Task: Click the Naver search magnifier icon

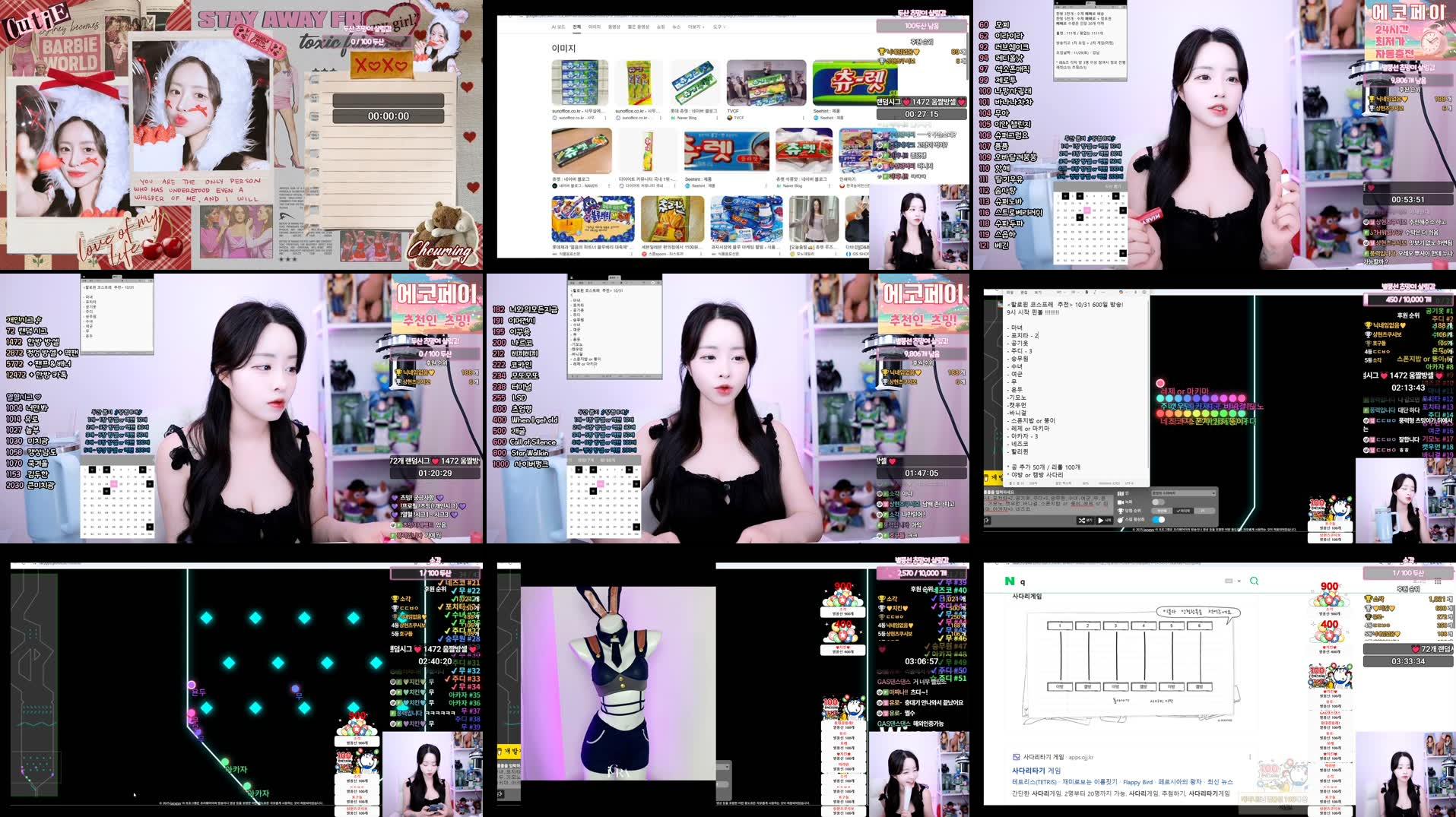Action: [x=1254, y=581]
